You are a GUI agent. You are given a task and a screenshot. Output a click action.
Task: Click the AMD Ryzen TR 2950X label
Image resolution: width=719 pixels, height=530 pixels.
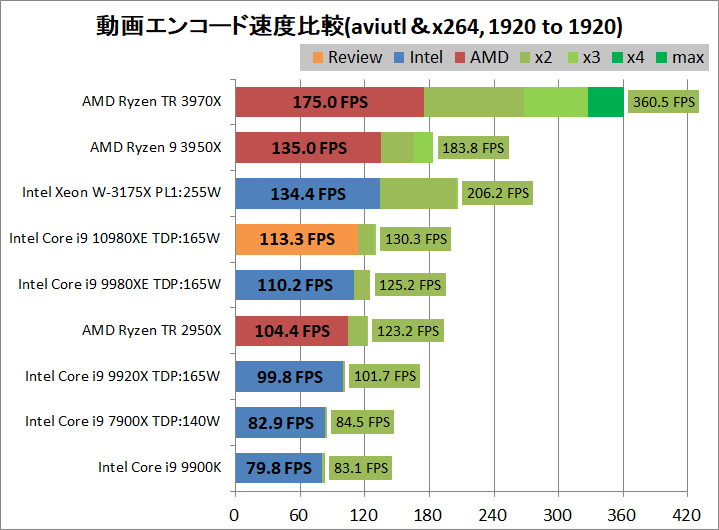[x=151, y=330]
